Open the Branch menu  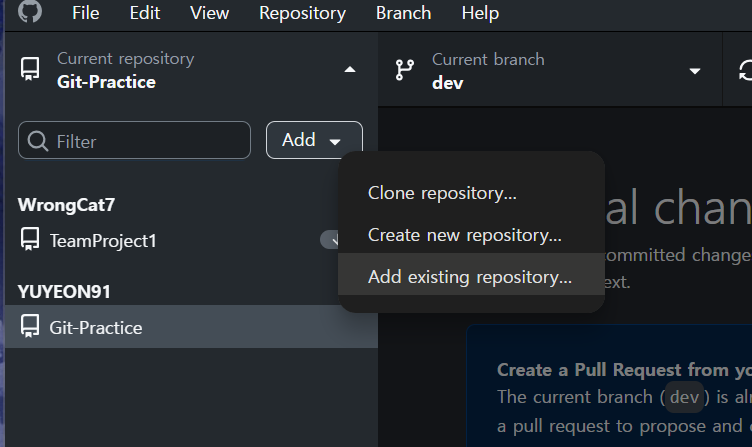point(403,13)
